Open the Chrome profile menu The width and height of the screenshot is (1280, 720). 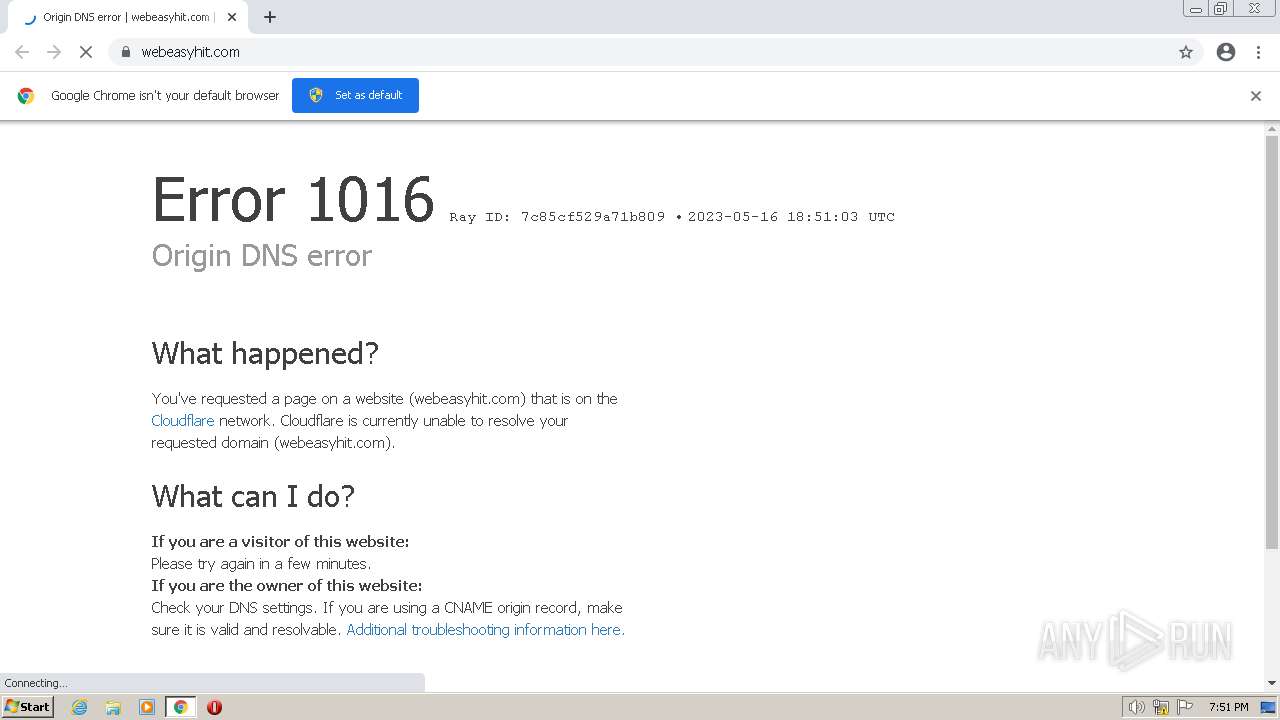tap(1226, 52)
